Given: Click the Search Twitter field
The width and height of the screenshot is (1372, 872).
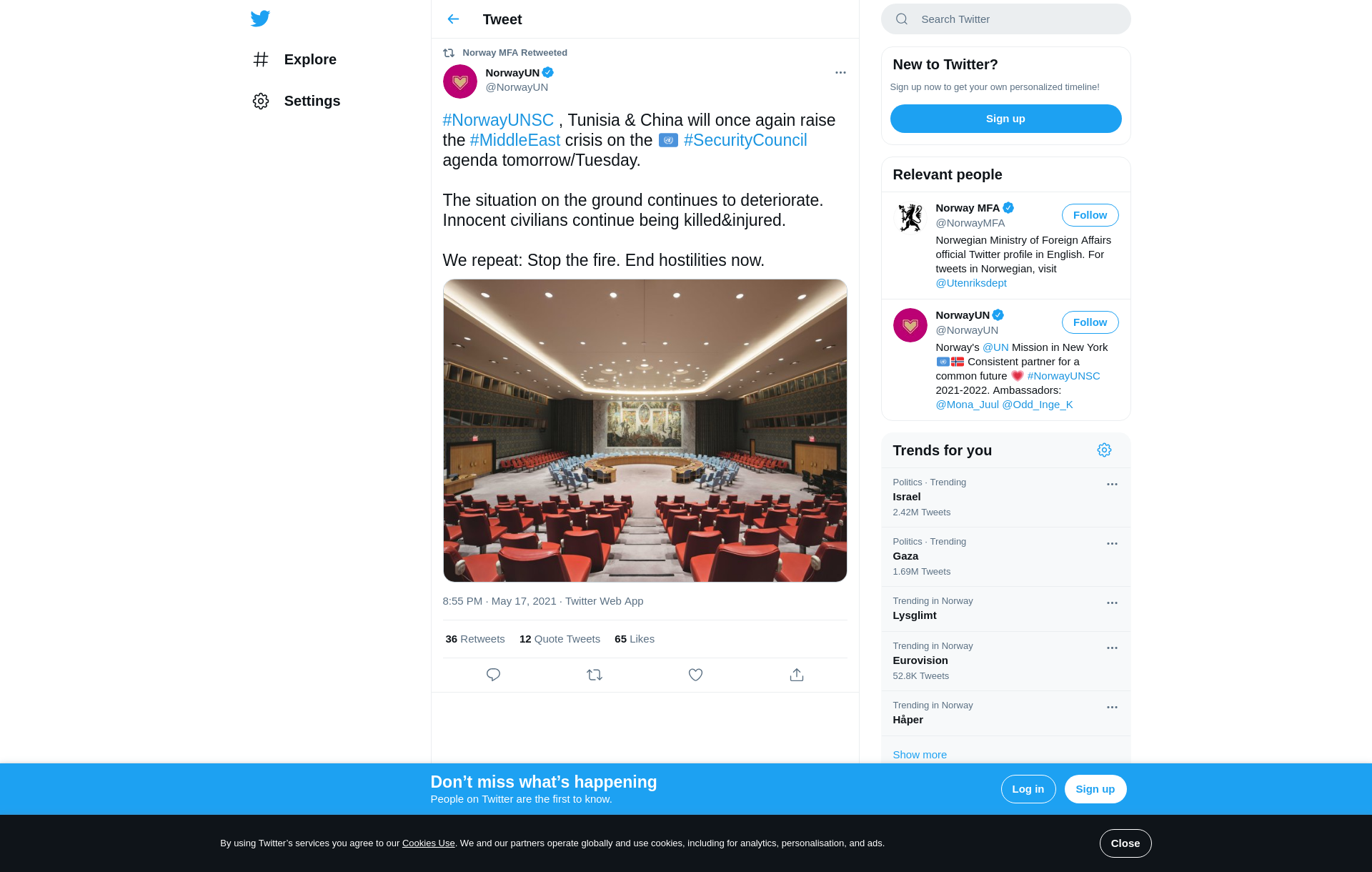Looking at the screenshot, I should (1005, 19).
